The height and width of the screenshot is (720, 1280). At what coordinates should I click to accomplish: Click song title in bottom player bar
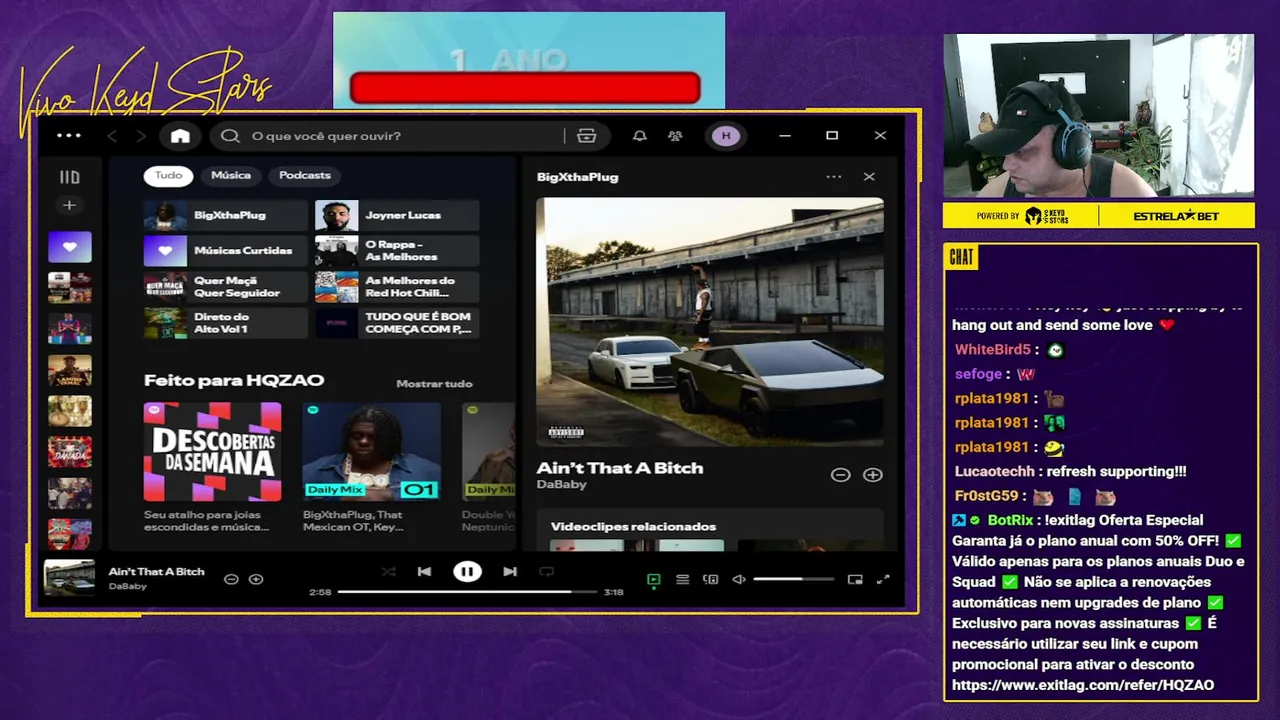156,572
